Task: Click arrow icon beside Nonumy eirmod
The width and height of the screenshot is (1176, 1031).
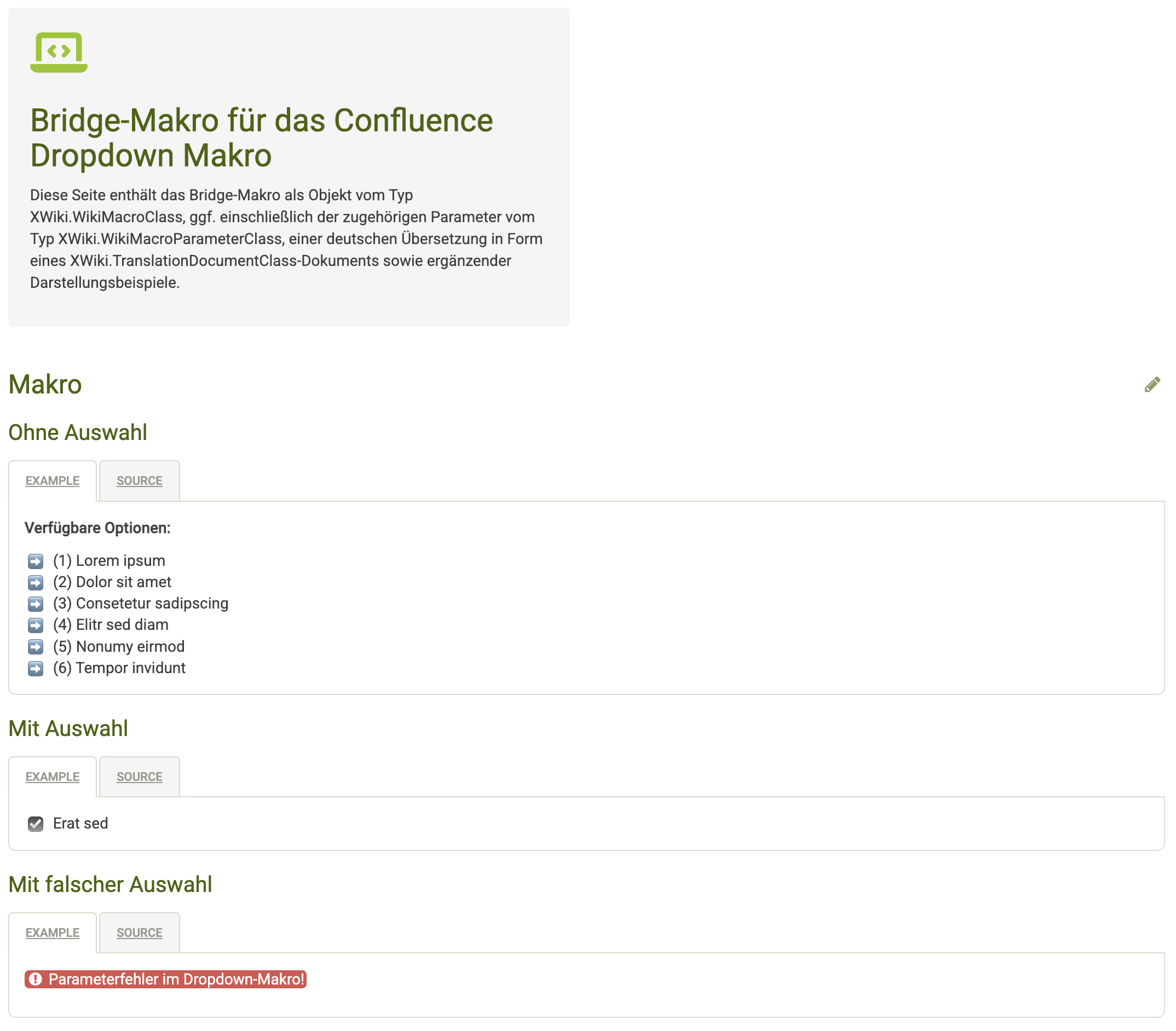Action: coord(36,647)
